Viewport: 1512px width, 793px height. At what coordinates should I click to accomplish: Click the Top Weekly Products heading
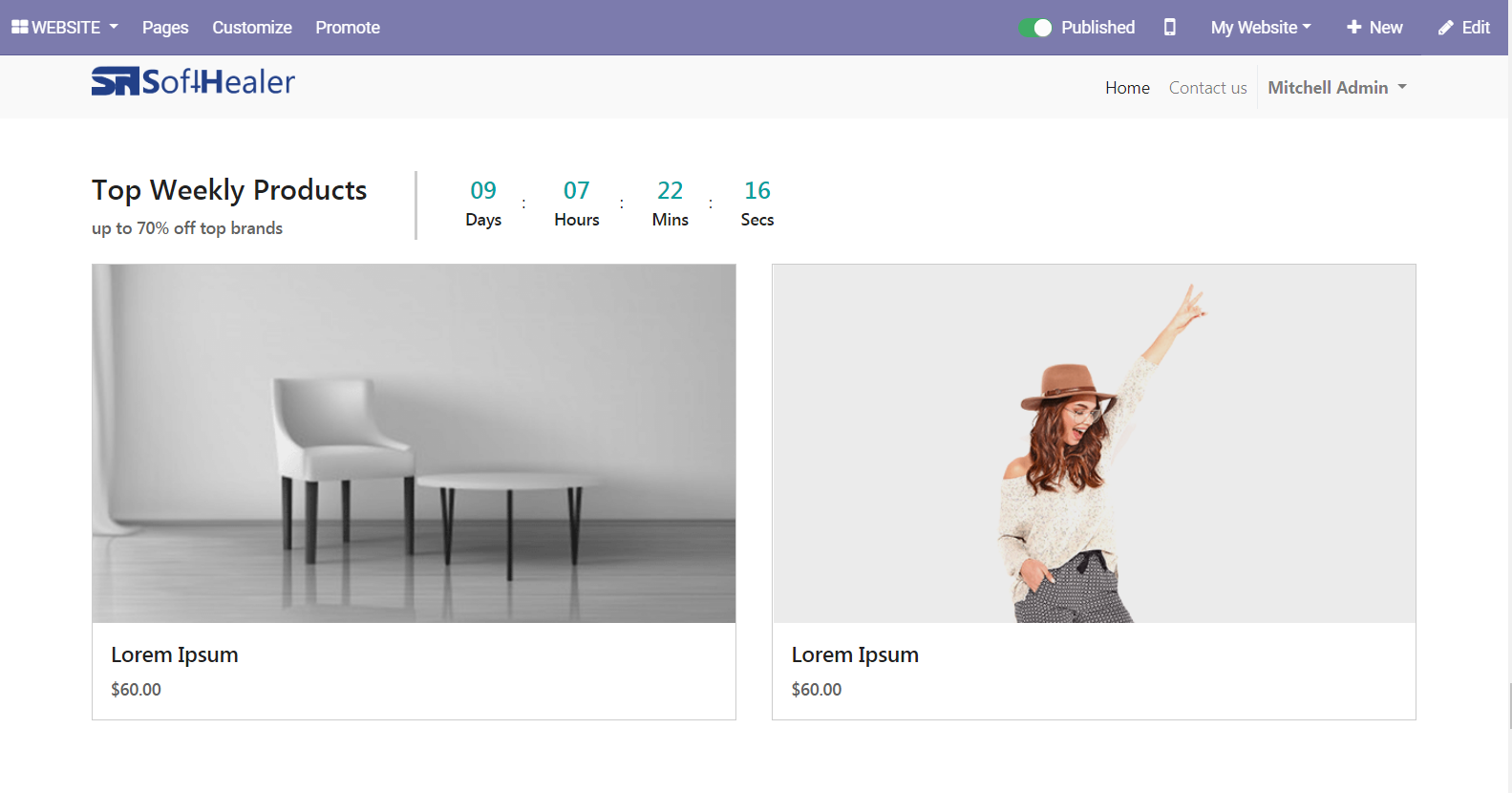(x=229, y=190)
